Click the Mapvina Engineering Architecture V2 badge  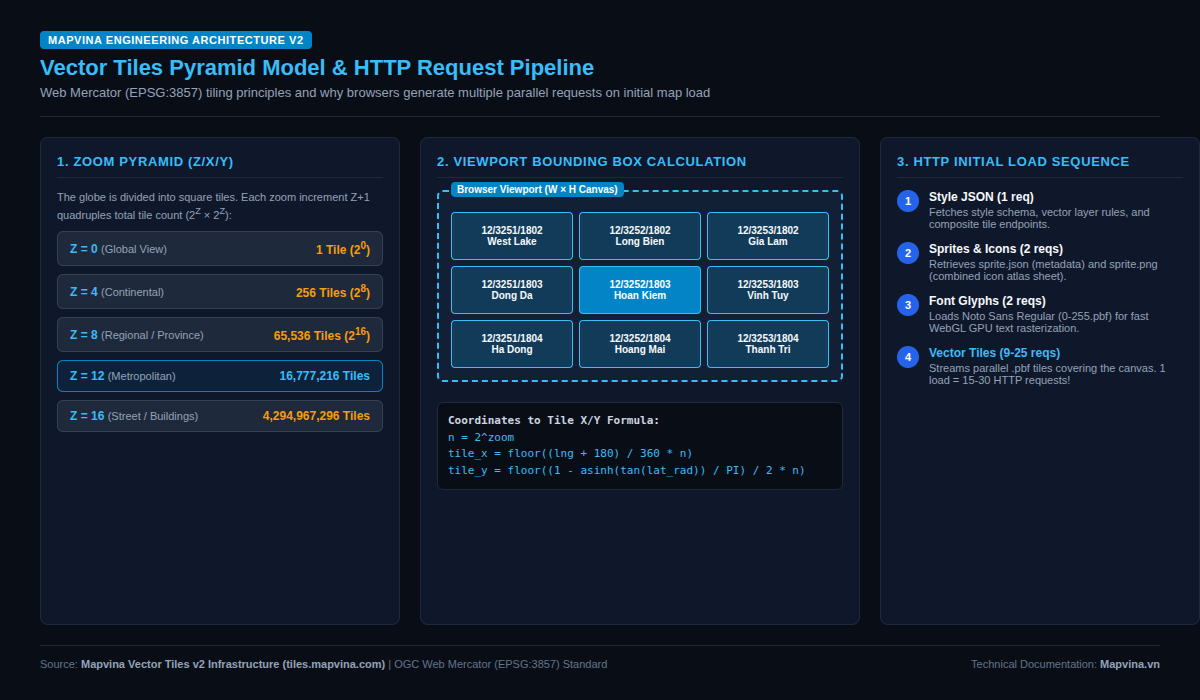176,40
